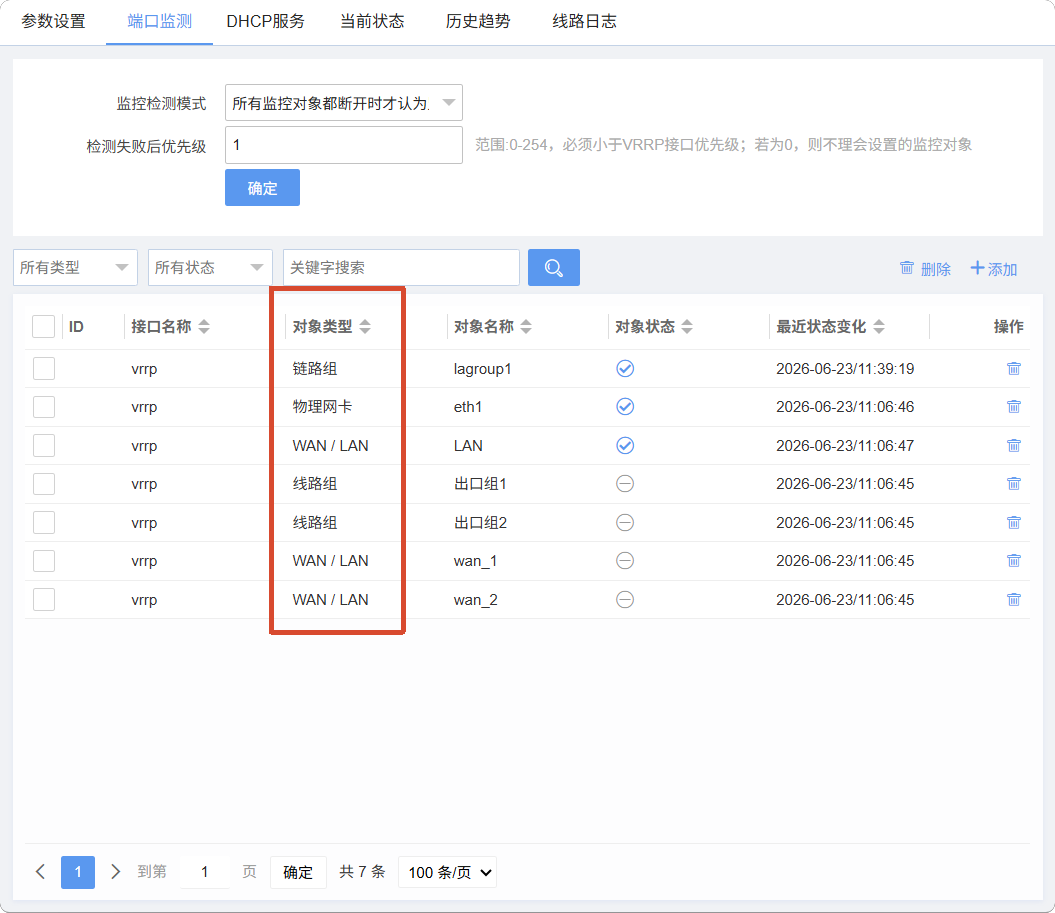Screen dimensions: 1055x913
Task: Click the 出口组1 object name cell
Action: [x=480, y=484]
